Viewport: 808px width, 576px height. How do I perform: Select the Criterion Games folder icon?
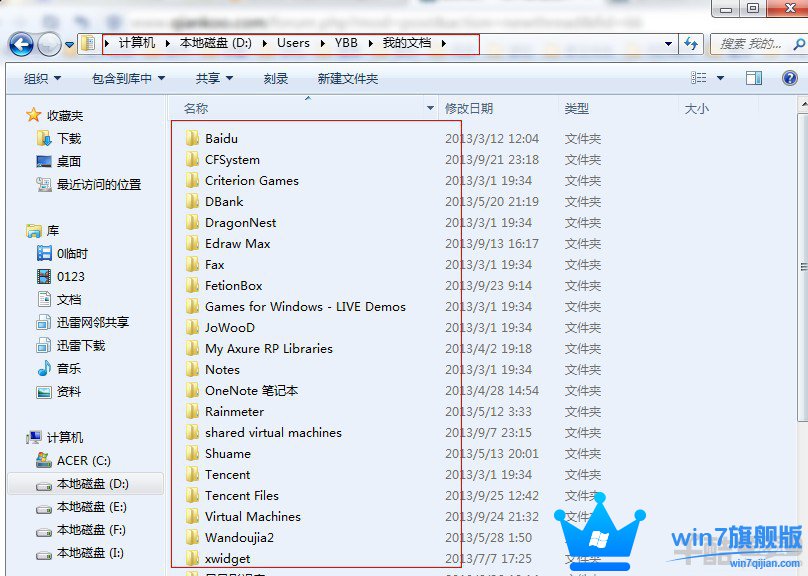point(192,180)
